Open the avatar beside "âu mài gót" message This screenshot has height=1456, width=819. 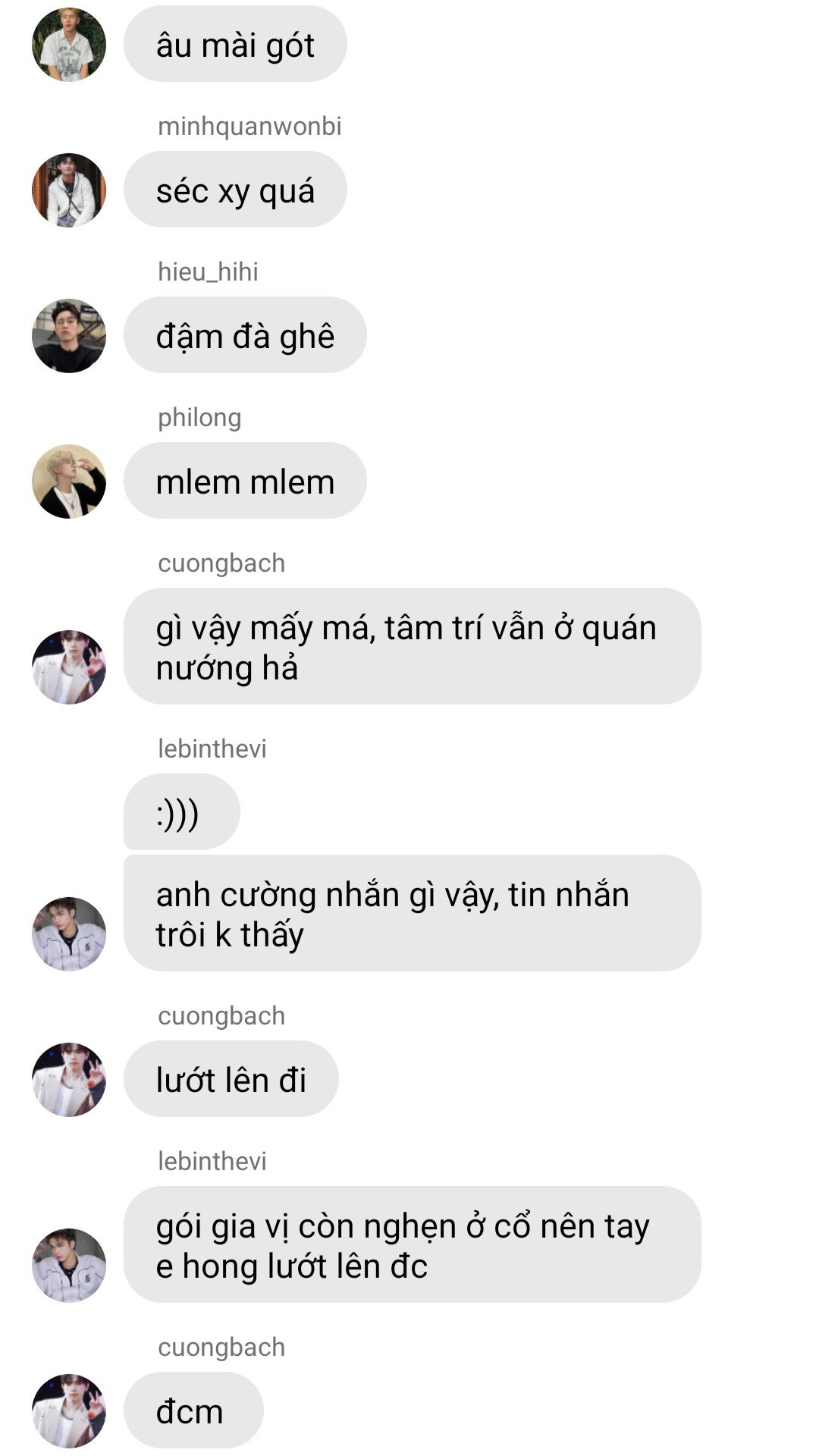(x=69, y=45)
